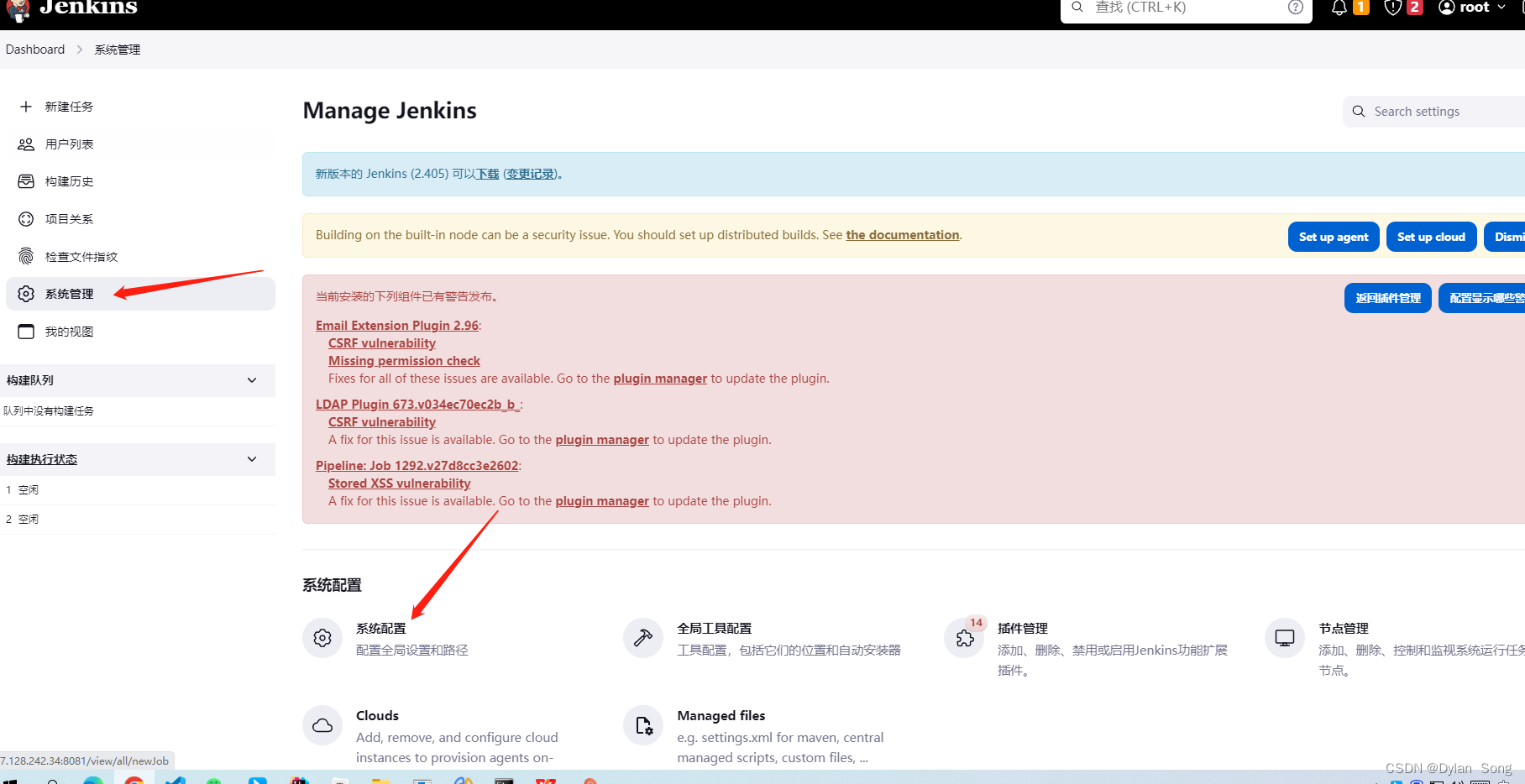Open 系统配置 配置全局设置和路径 entry
Image resolution: width=1525 pixels, height=784 pixels.
(x=411, y=639)
